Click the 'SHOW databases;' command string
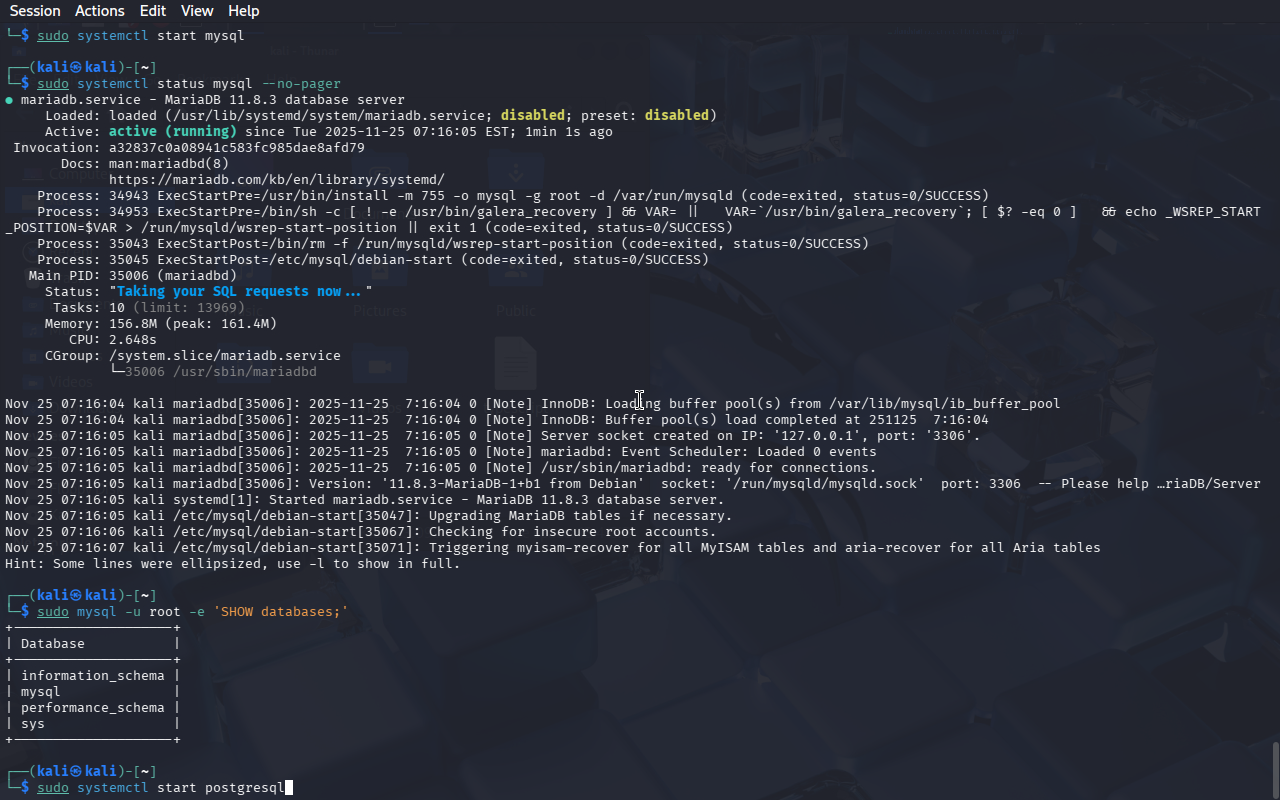This screenshot has width=1280, height=800. click(x=280, y=612)
